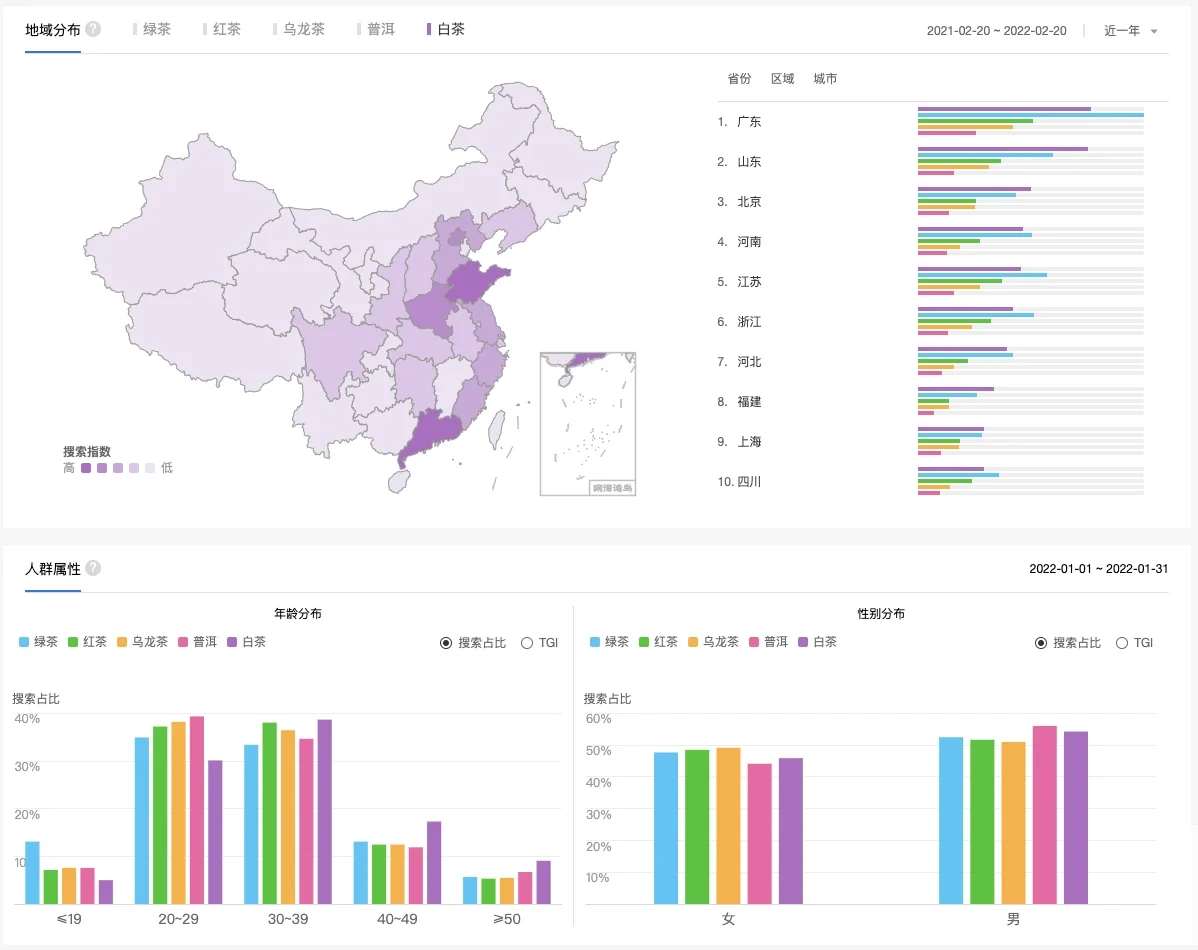Click the 男 gender axis label
The image size is (1198, 950).
click(x=1013, y=919)
